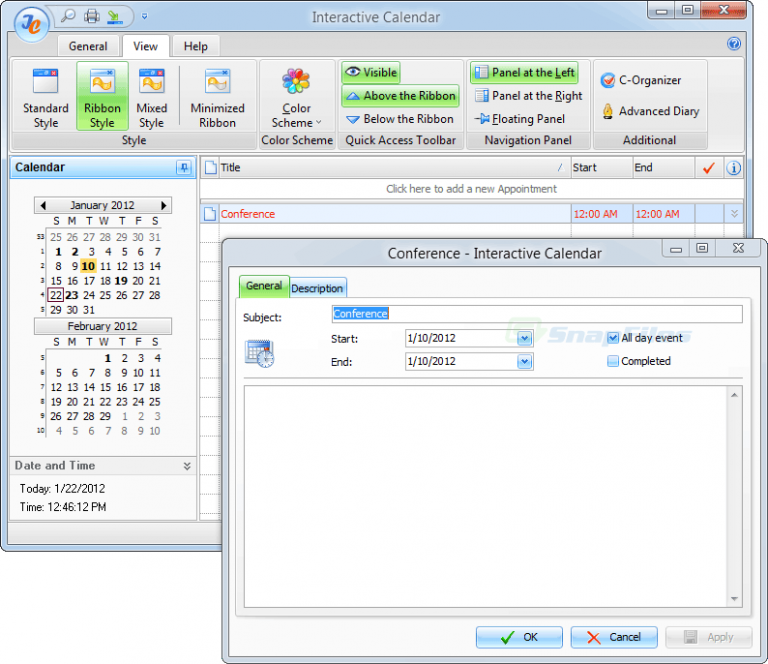The height and width of the screenshot is (664, 768).
Task: Click the calendar clock icon in dialog
Action: pyautogui.click(x=260, y=353)
